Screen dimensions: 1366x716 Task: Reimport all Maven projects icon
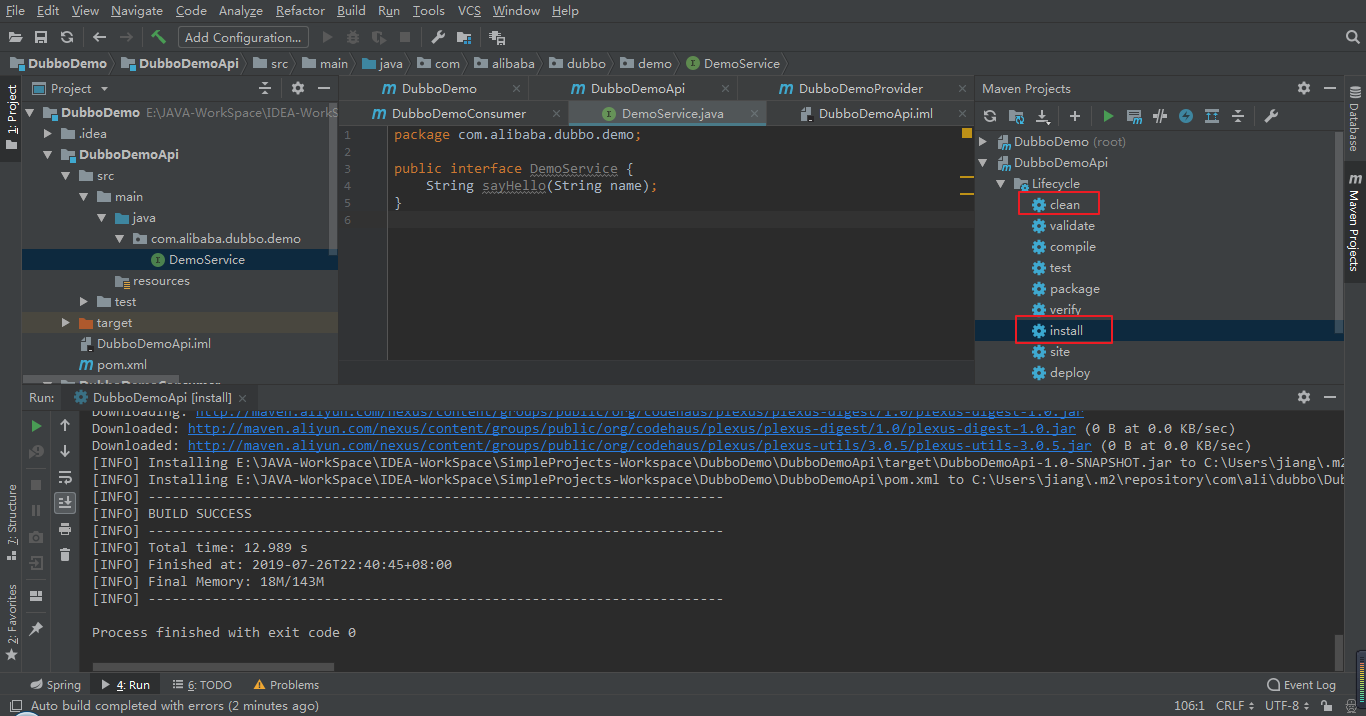990,116
